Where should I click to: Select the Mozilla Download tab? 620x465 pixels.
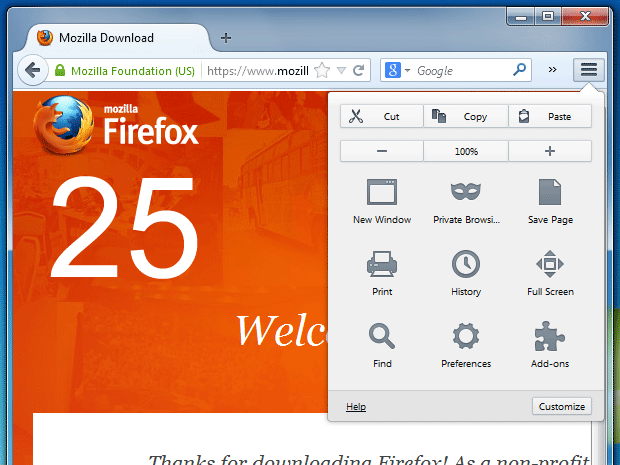(x=119, y=38)
